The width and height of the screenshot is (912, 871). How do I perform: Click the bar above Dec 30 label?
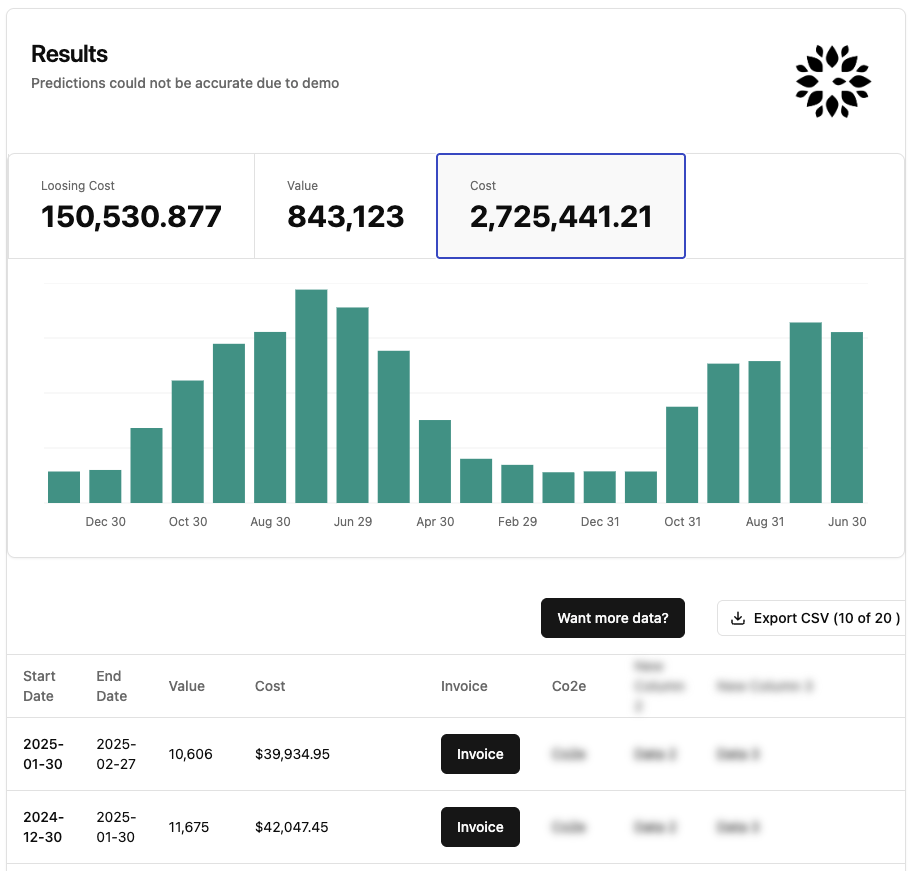point(105,486)
